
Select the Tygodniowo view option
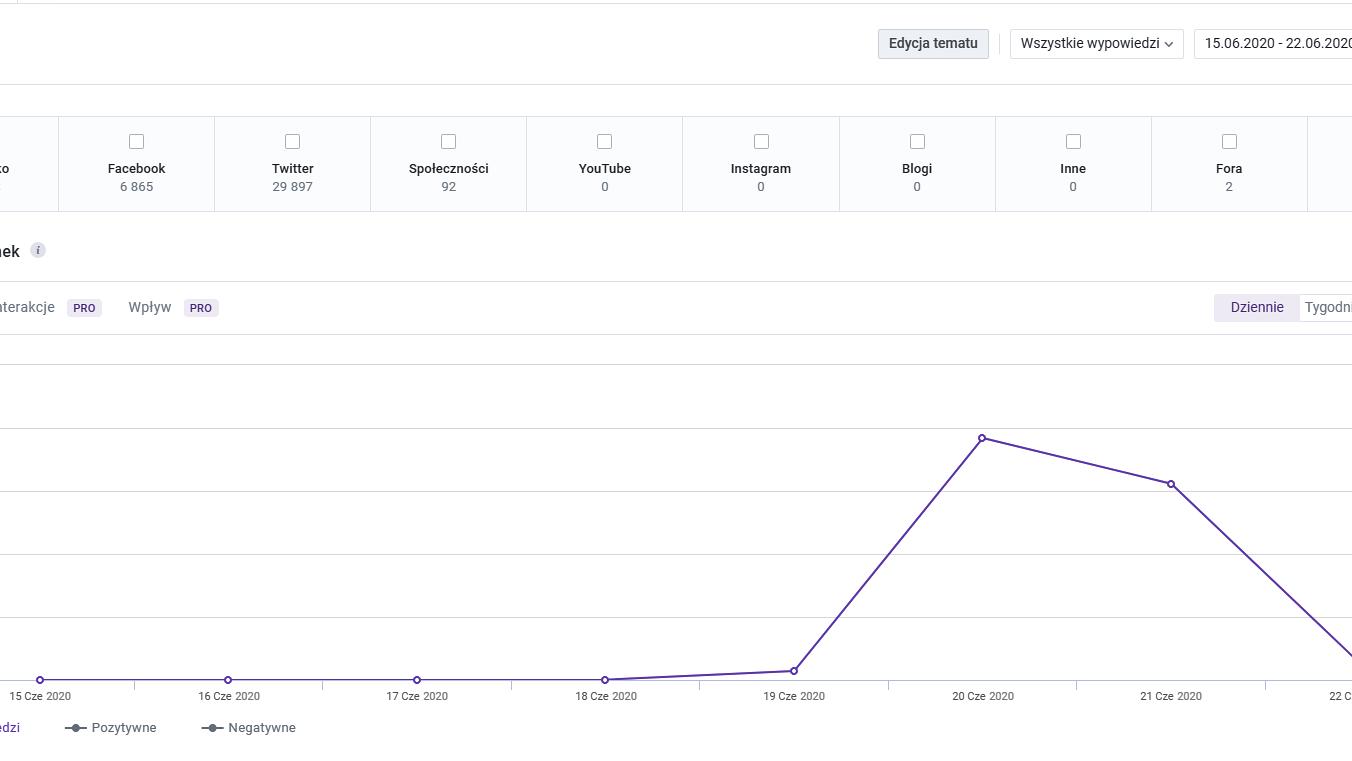point(1327,308)
